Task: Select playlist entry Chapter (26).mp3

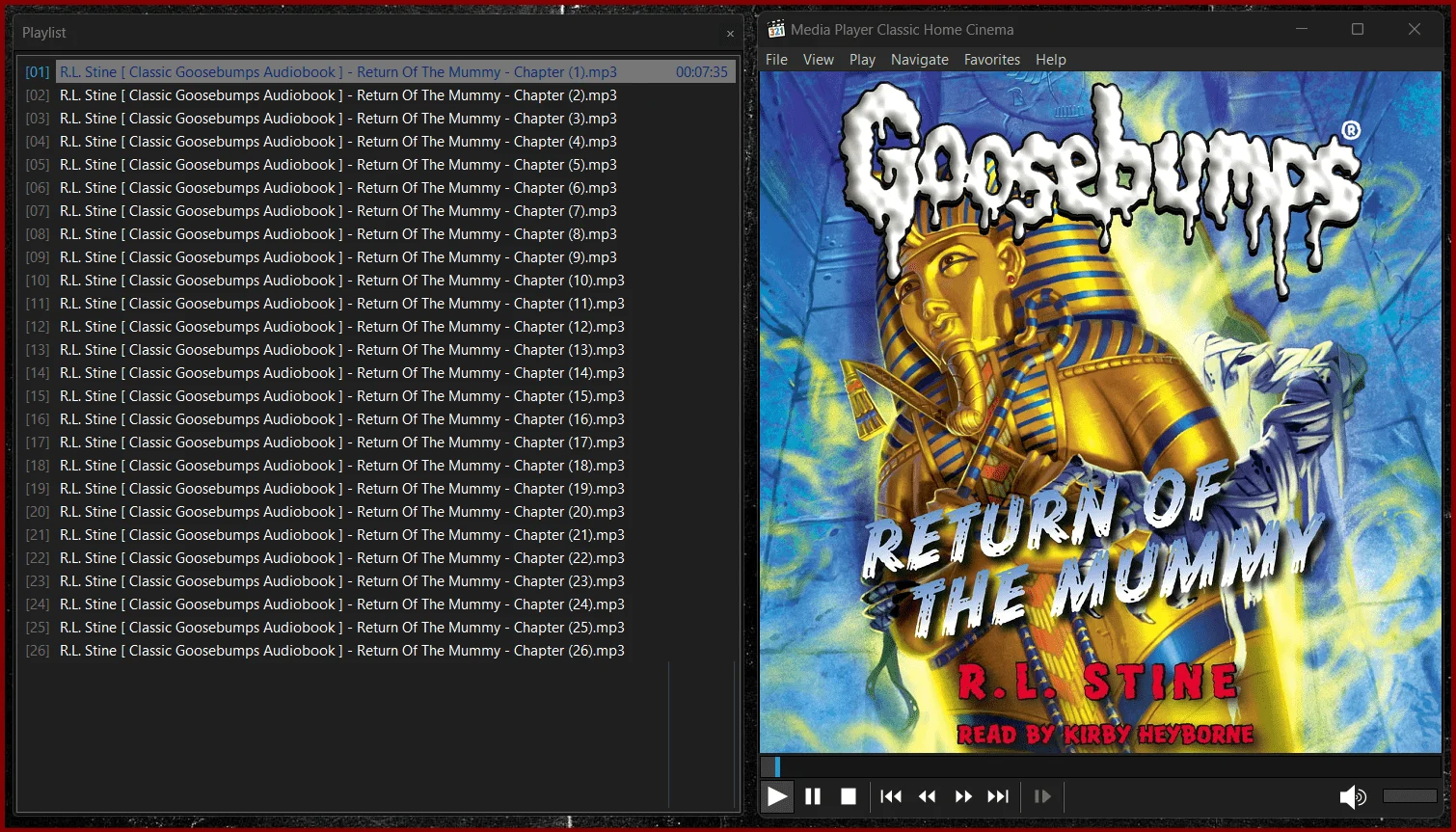Action: point(380,651)
